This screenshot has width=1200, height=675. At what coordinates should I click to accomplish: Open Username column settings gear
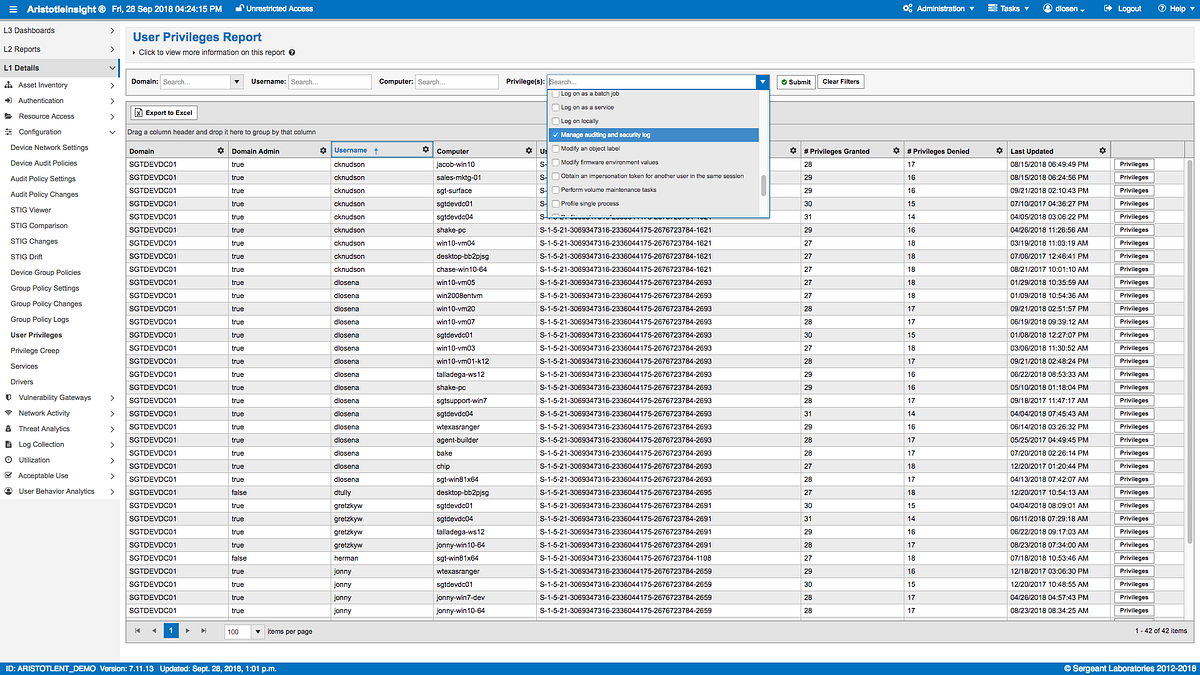425,150
